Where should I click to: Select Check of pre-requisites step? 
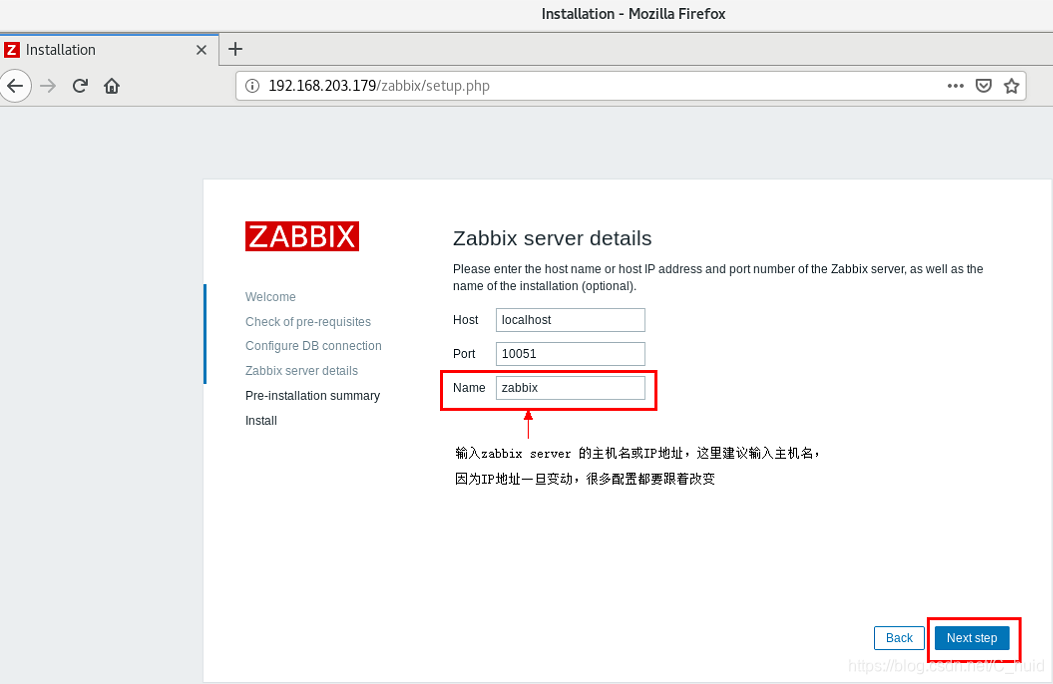(308, 322)
